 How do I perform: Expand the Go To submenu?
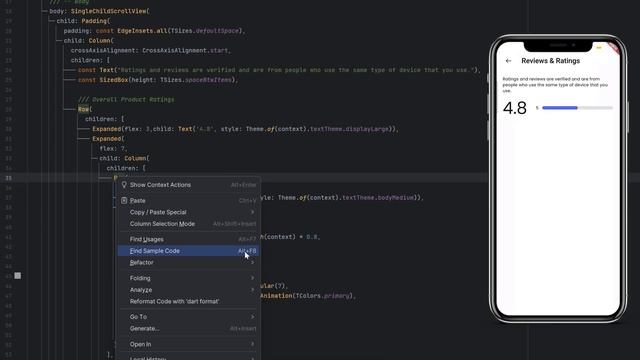point(188,317)
